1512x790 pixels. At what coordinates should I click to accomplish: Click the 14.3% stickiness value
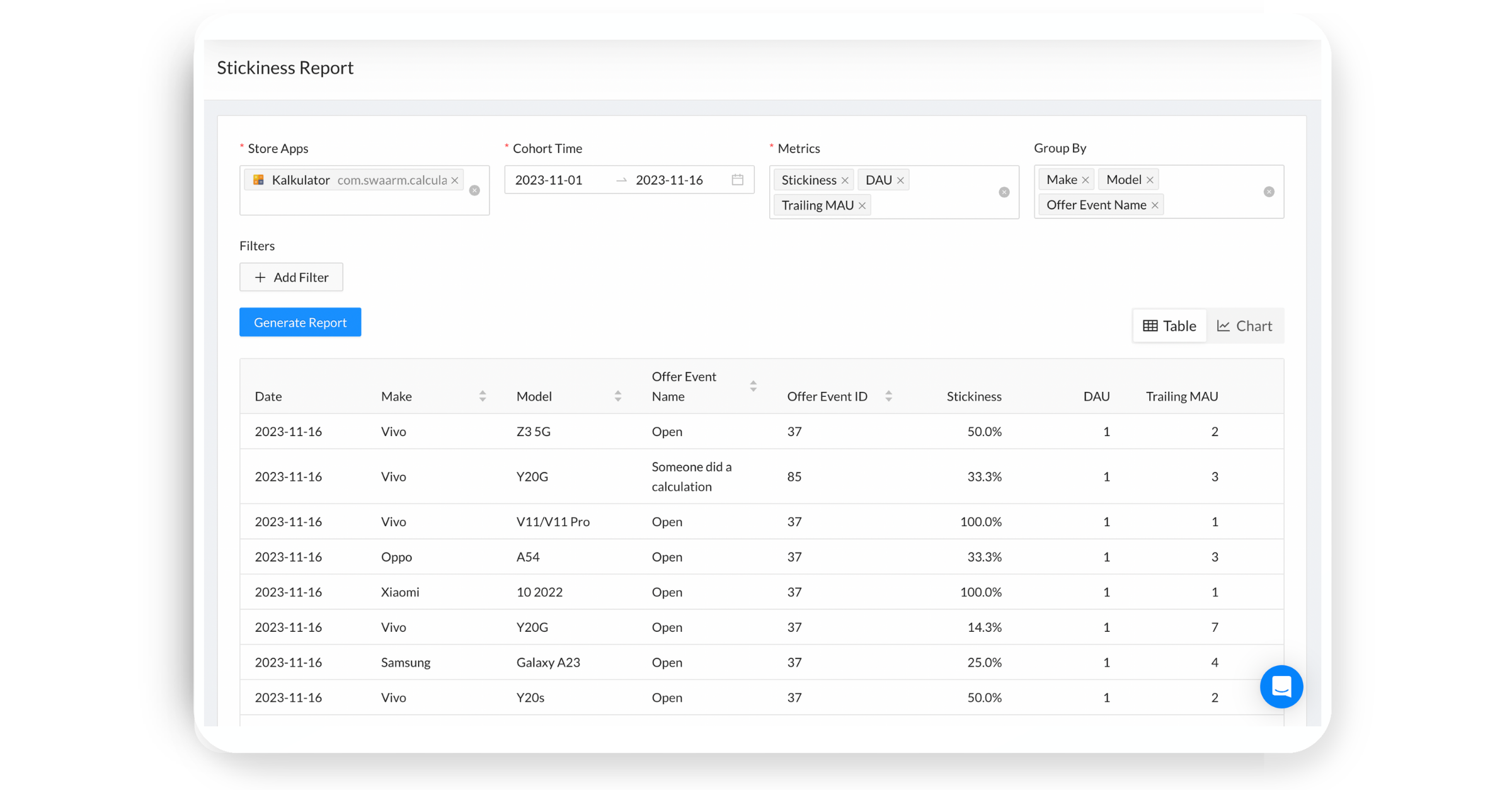[x=985, y=627]
